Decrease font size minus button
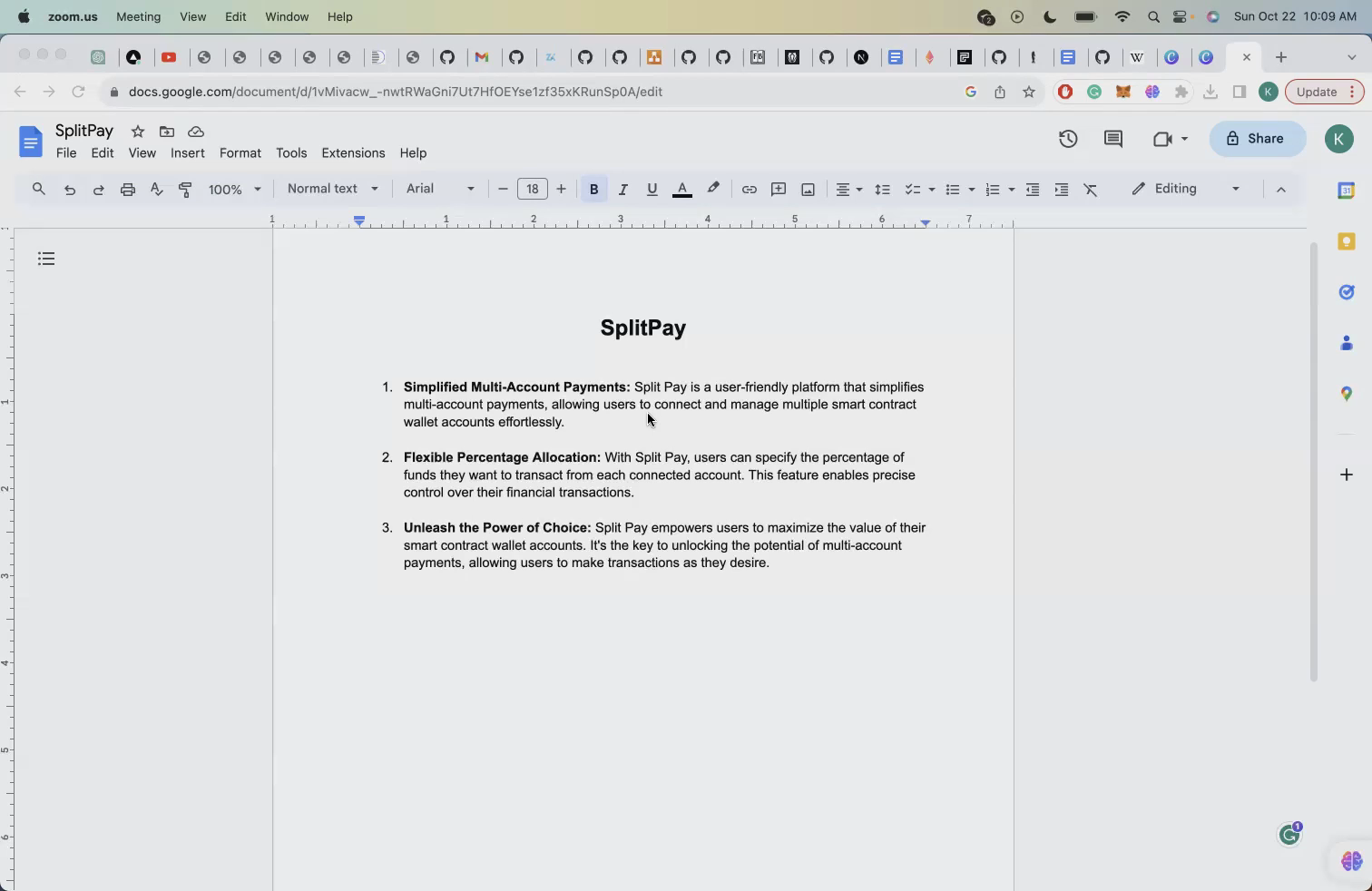The height and width of the screenshot is (891, 1372). click(503, 189)
